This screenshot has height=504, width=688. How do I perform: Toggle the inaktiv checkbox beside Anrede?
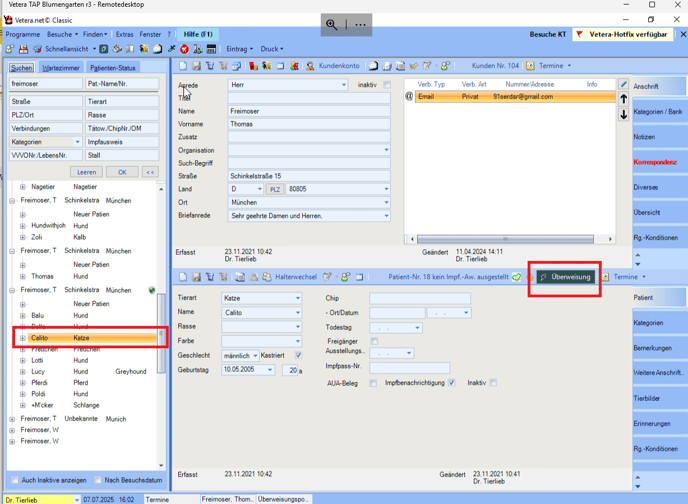click(x=387, y=85)
